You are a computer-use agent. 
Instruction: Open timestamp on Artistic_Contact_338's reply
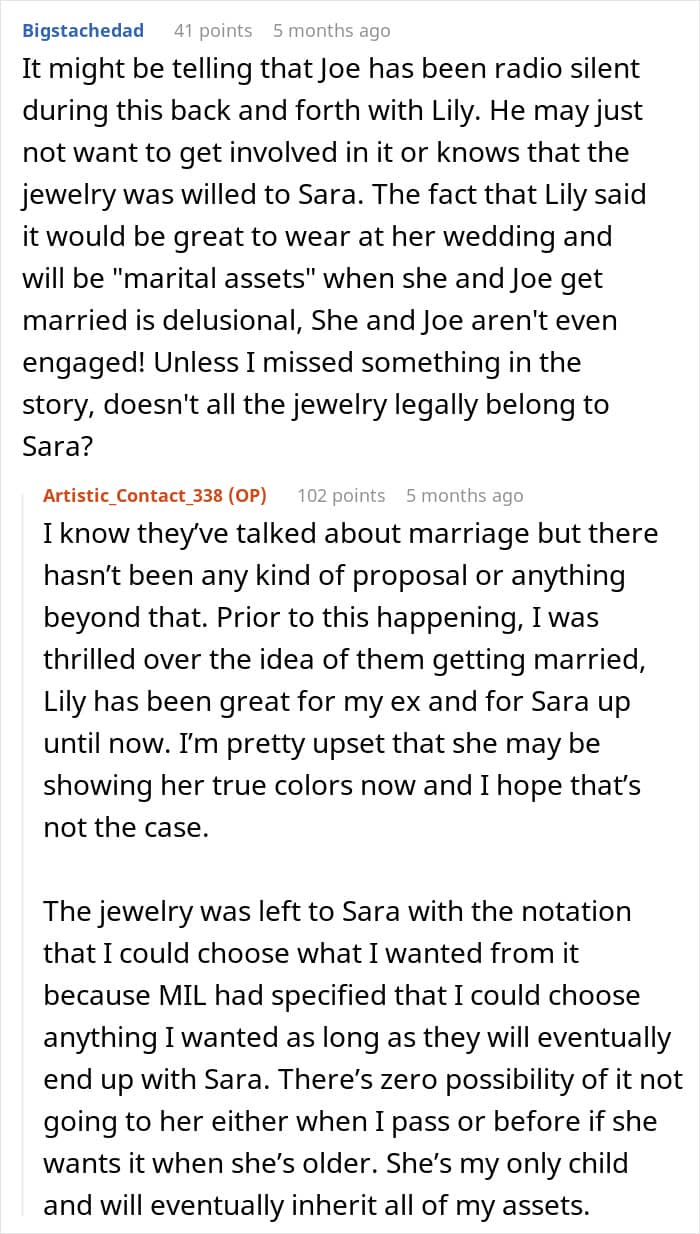[x=464, y=495]
